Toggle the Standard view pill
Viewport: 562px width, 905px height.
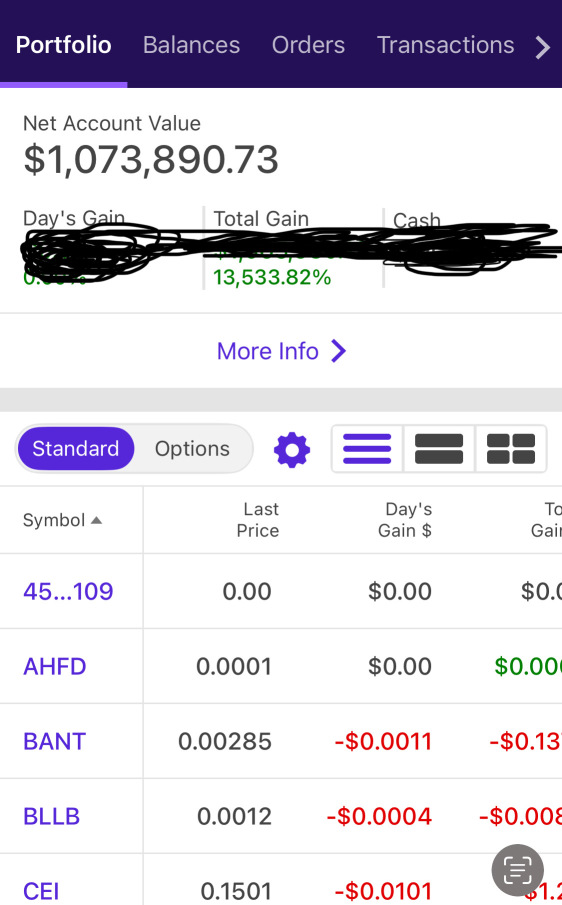click(76, 448)
